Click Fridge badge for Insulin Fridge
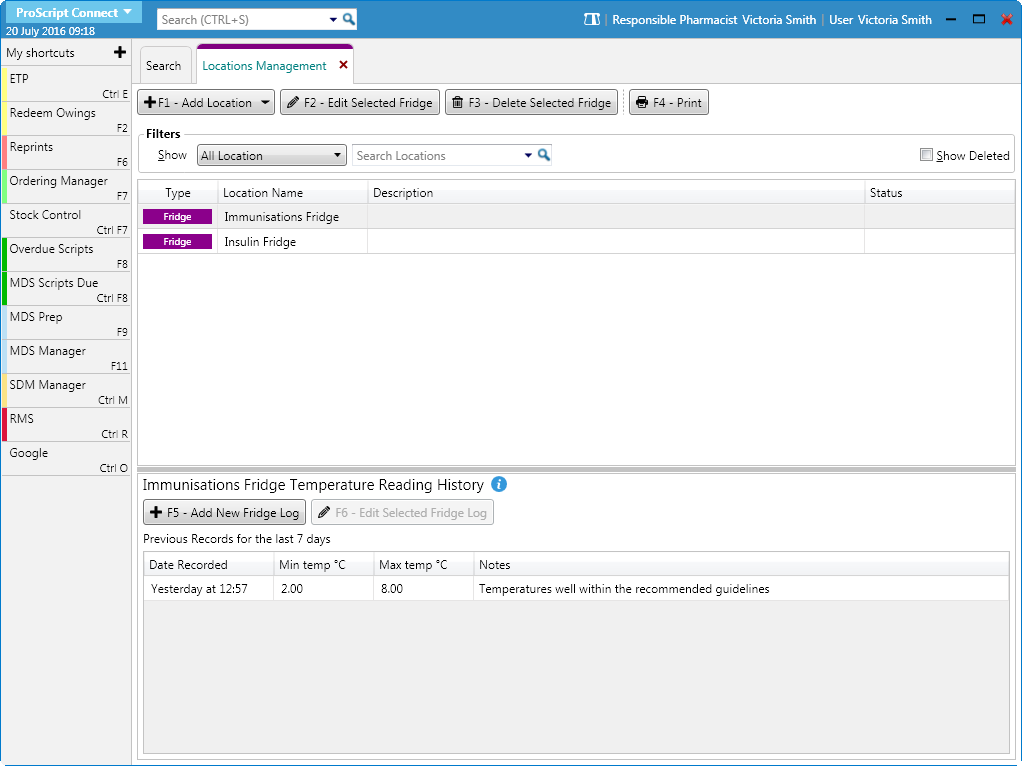 tap(177, 242)
